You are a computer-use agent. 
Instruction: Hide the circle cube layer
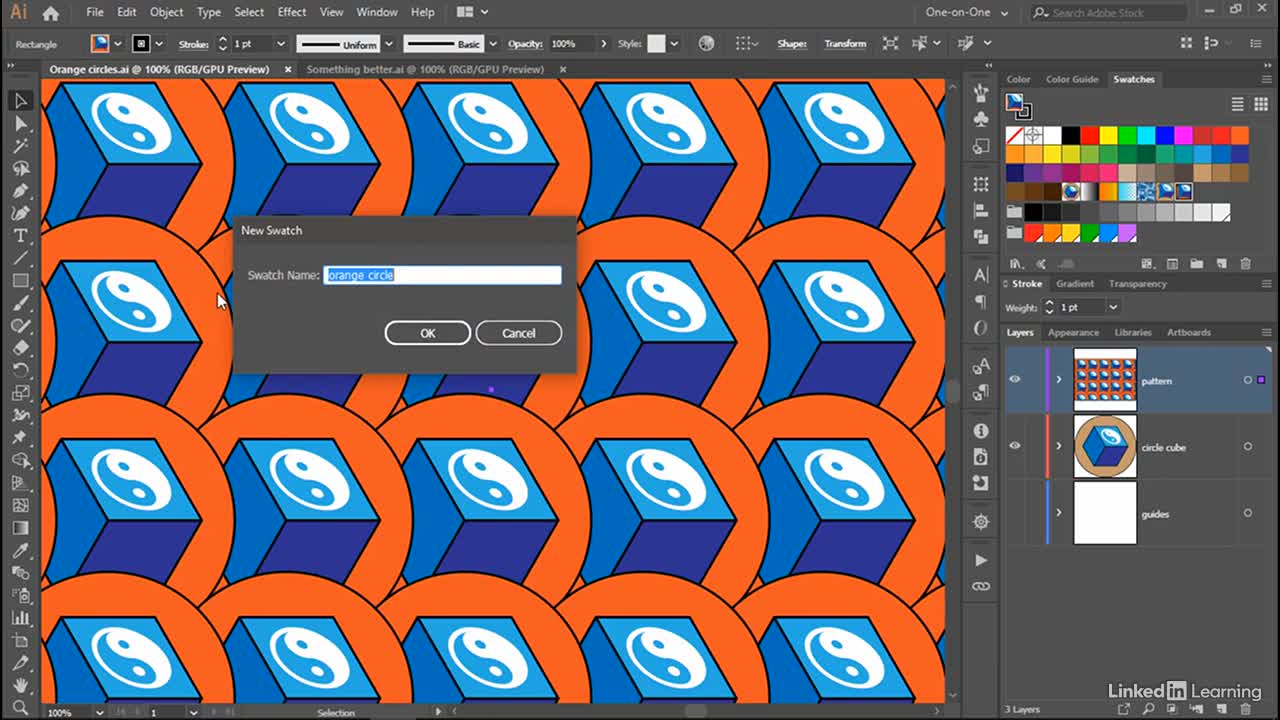[1015, 446]
